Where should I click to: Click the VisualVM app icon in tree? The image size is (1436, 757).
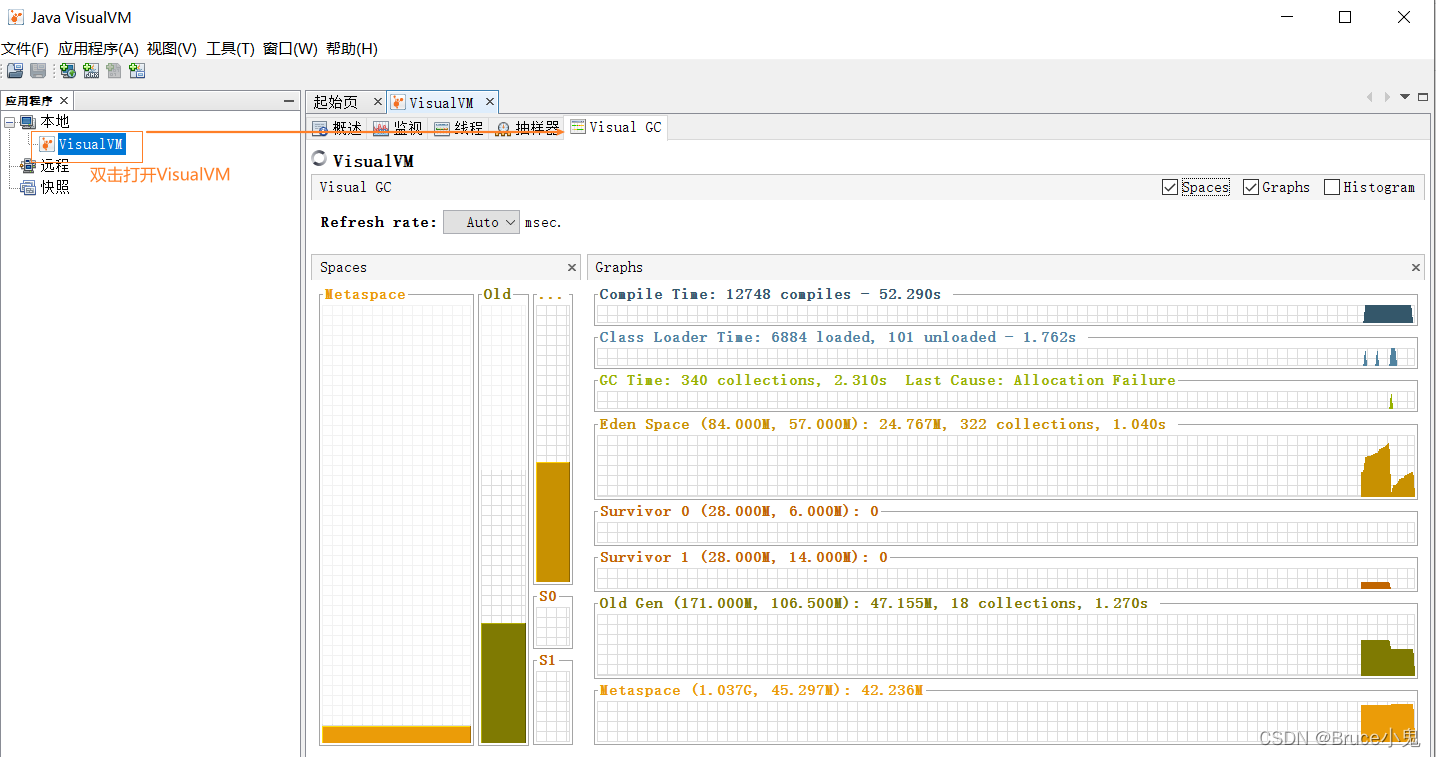coord(47,144)
